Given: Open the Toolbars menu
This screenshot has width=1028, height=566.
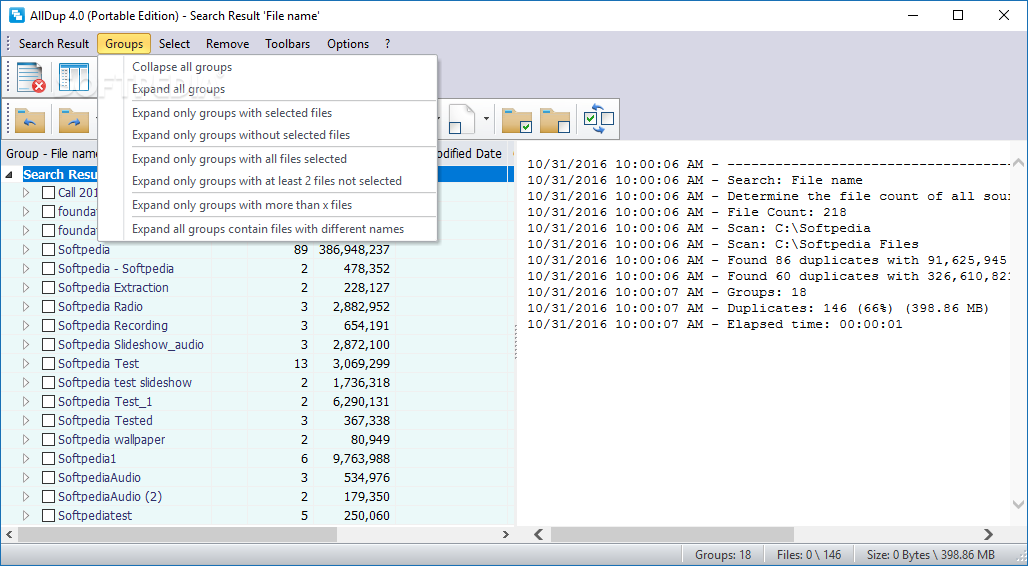Looking at the screenshot, I should tap(288, 44).
